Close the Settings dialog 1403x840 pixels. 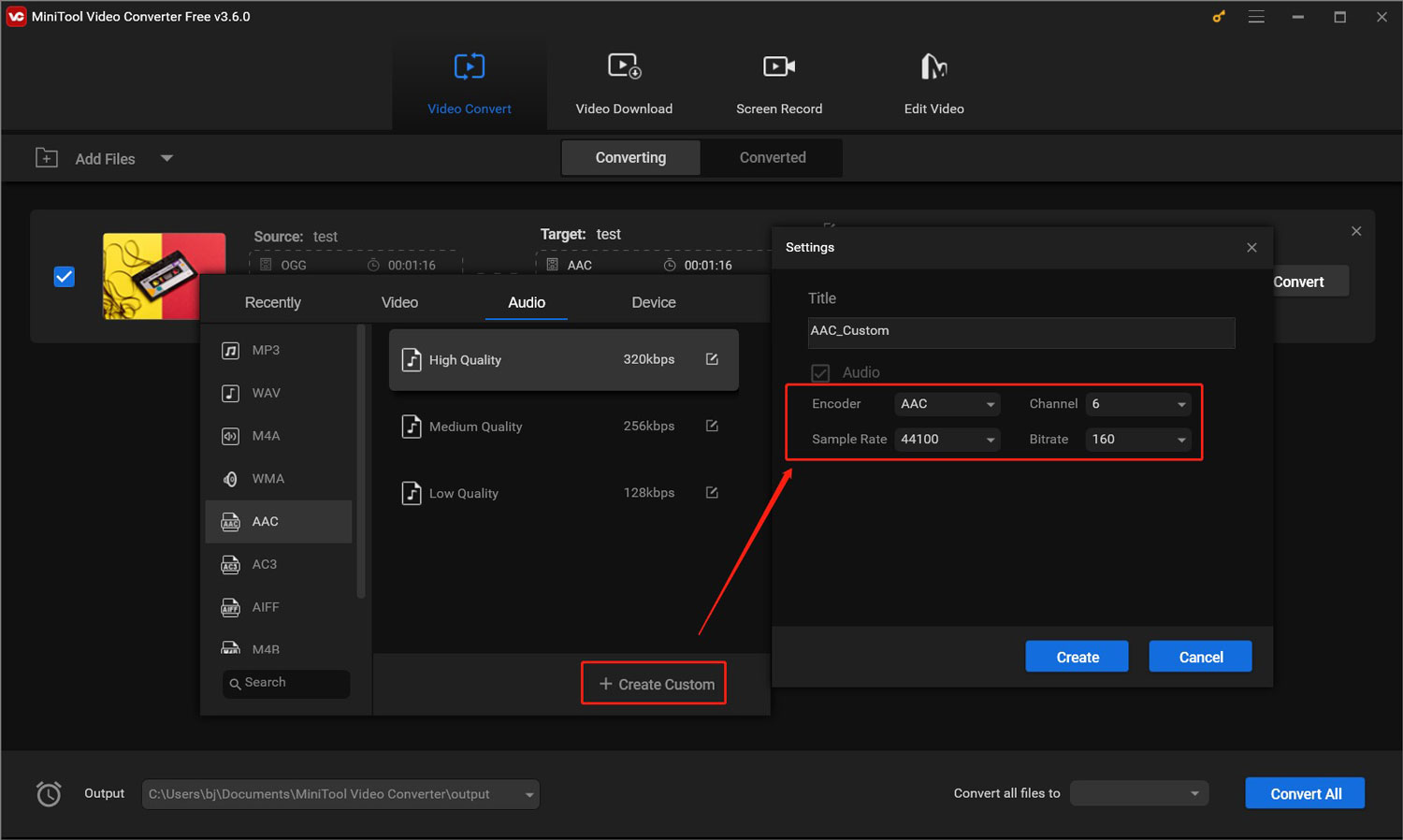1251,247
